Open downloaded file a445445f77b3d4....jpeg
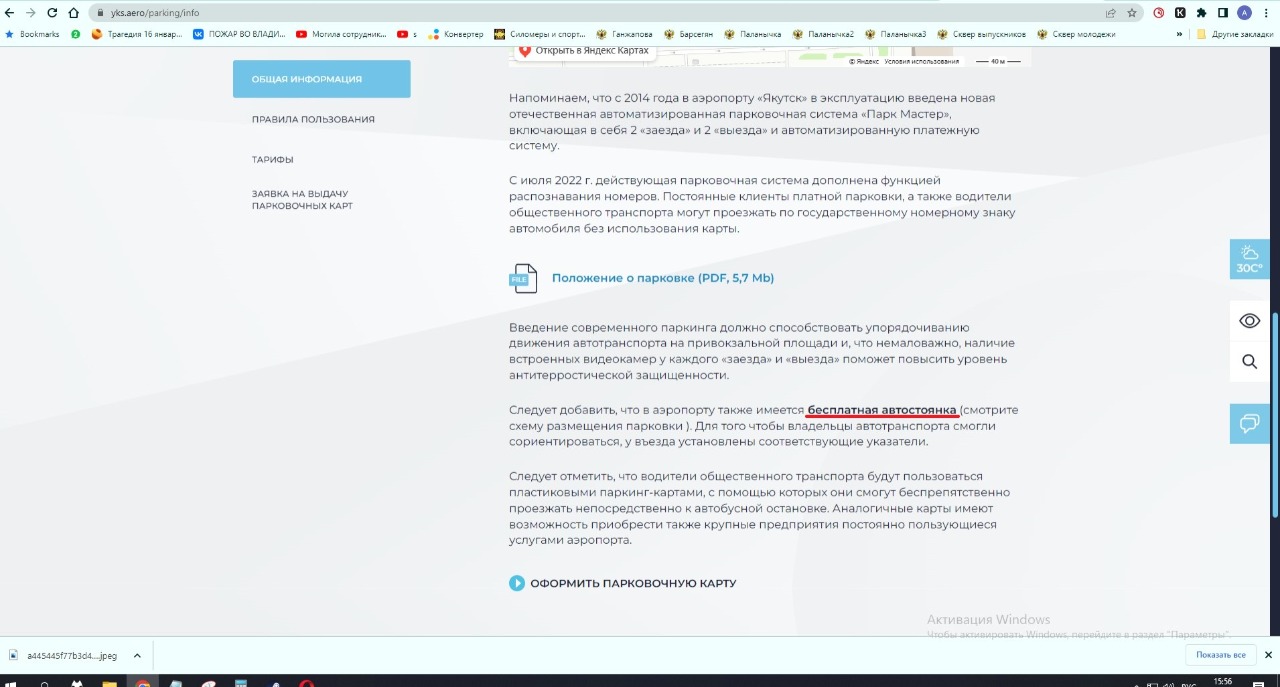1280x687 pixels. (63, 656)
